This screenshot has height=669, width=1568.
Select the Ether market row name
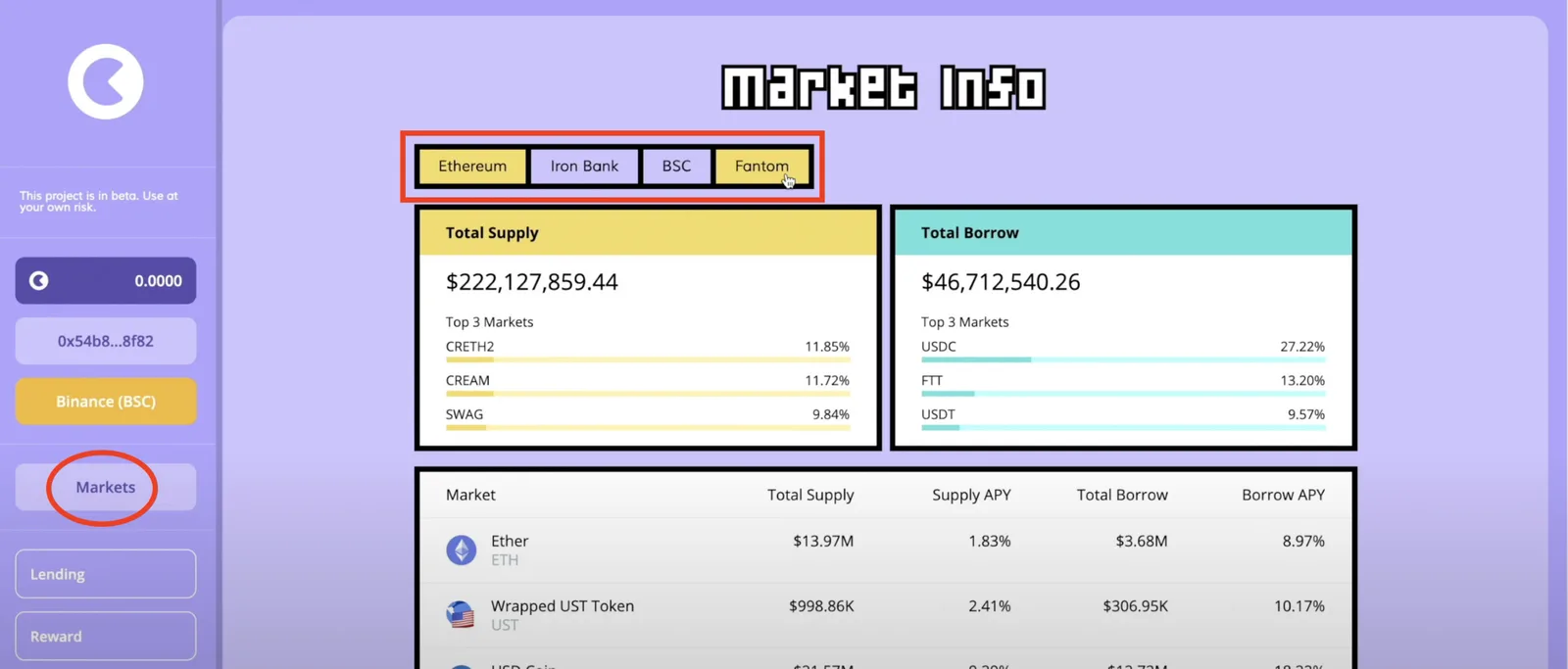coord(510,541)
